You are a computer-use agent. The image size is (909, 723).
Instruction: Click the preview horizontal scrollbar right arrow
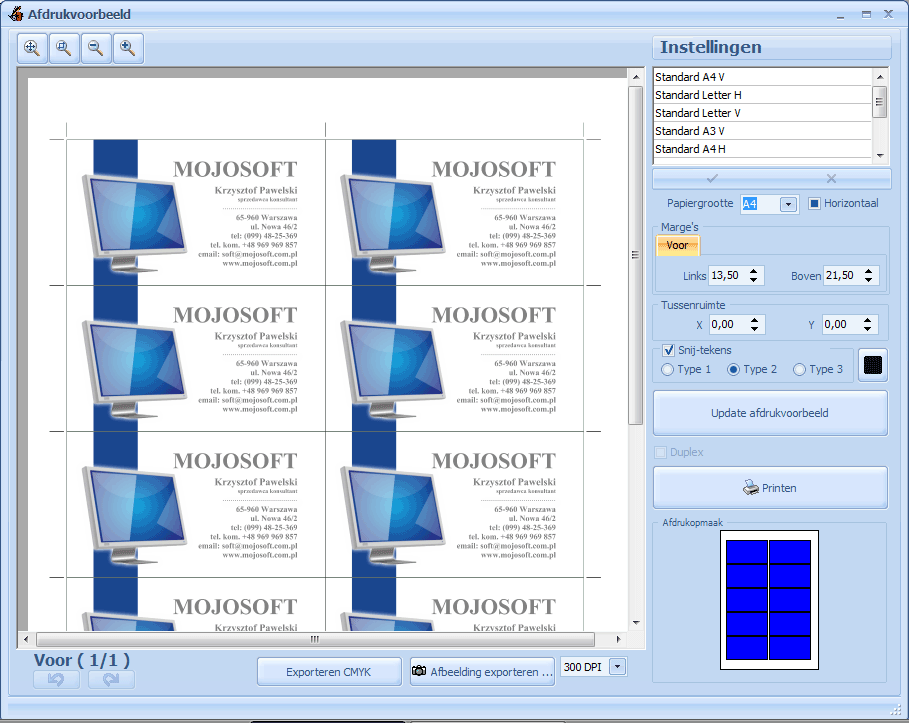click(619, 639)
